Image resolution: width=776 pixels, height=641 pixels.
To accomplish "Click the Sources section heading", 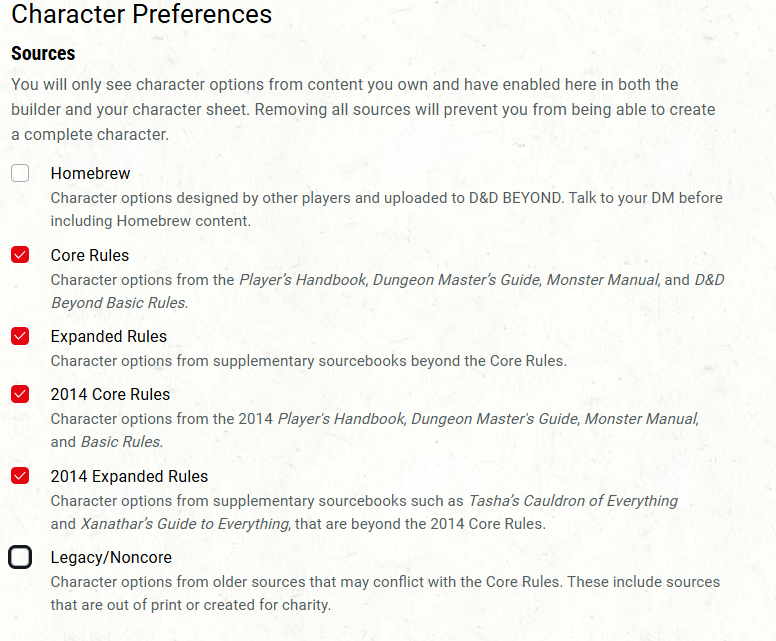I will (x=43, y=53).
